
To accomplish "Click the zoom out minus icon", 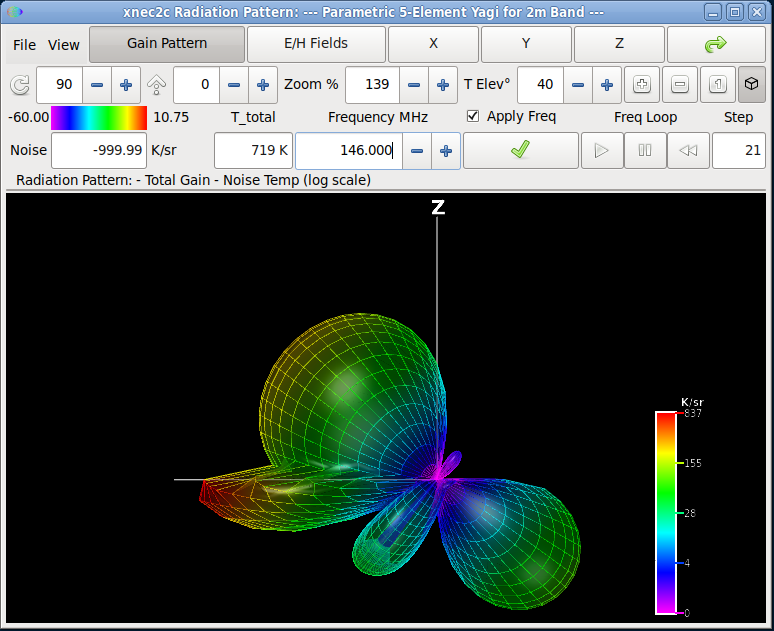I will [680, 85].
